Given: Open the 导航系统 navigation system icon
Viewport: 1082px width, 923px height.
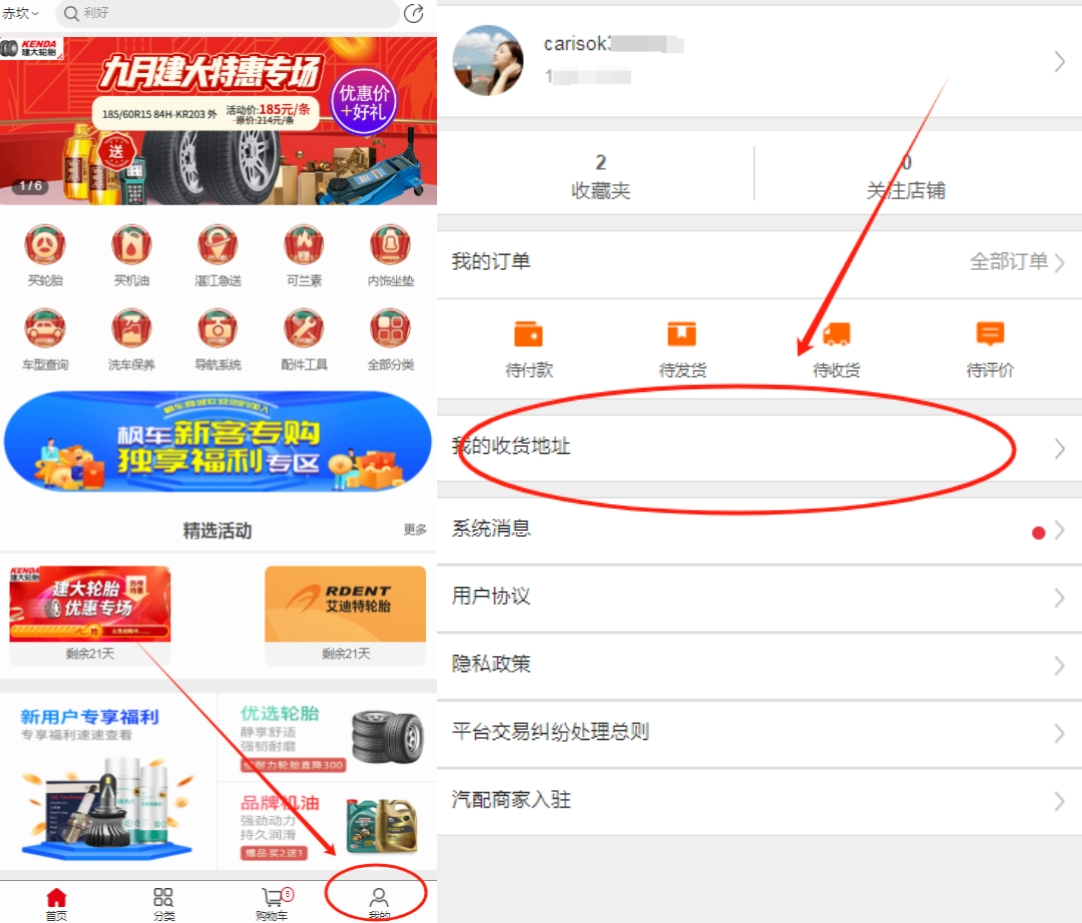Looking at the screenshot, I should [x=217, y=330].
